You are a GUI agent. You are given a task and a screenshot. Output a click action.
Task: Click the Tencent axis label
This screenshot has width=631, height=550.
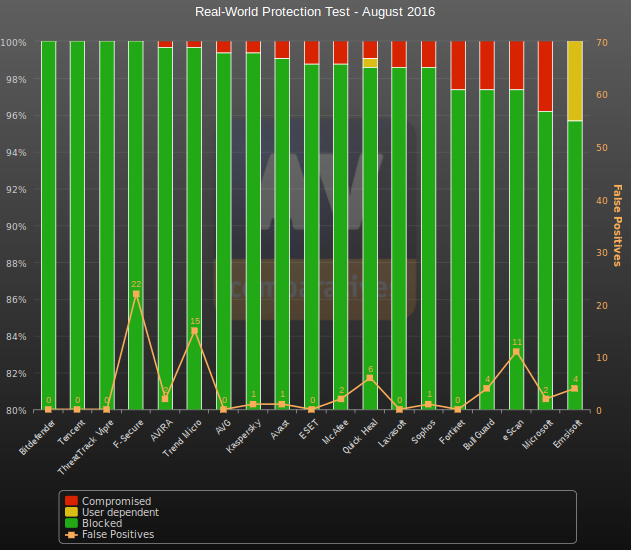coord(71,432)
